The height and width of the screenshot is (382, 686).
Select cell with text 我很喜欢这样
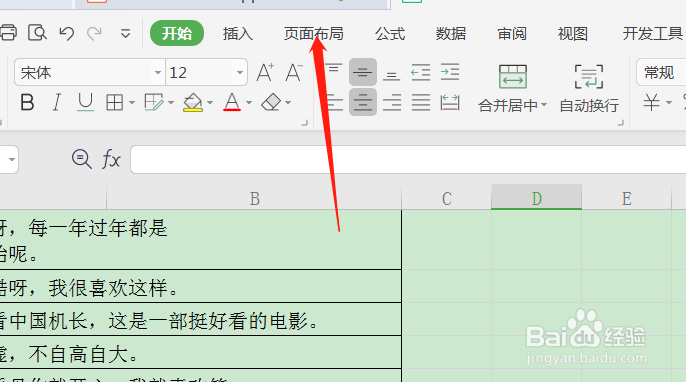200,287
